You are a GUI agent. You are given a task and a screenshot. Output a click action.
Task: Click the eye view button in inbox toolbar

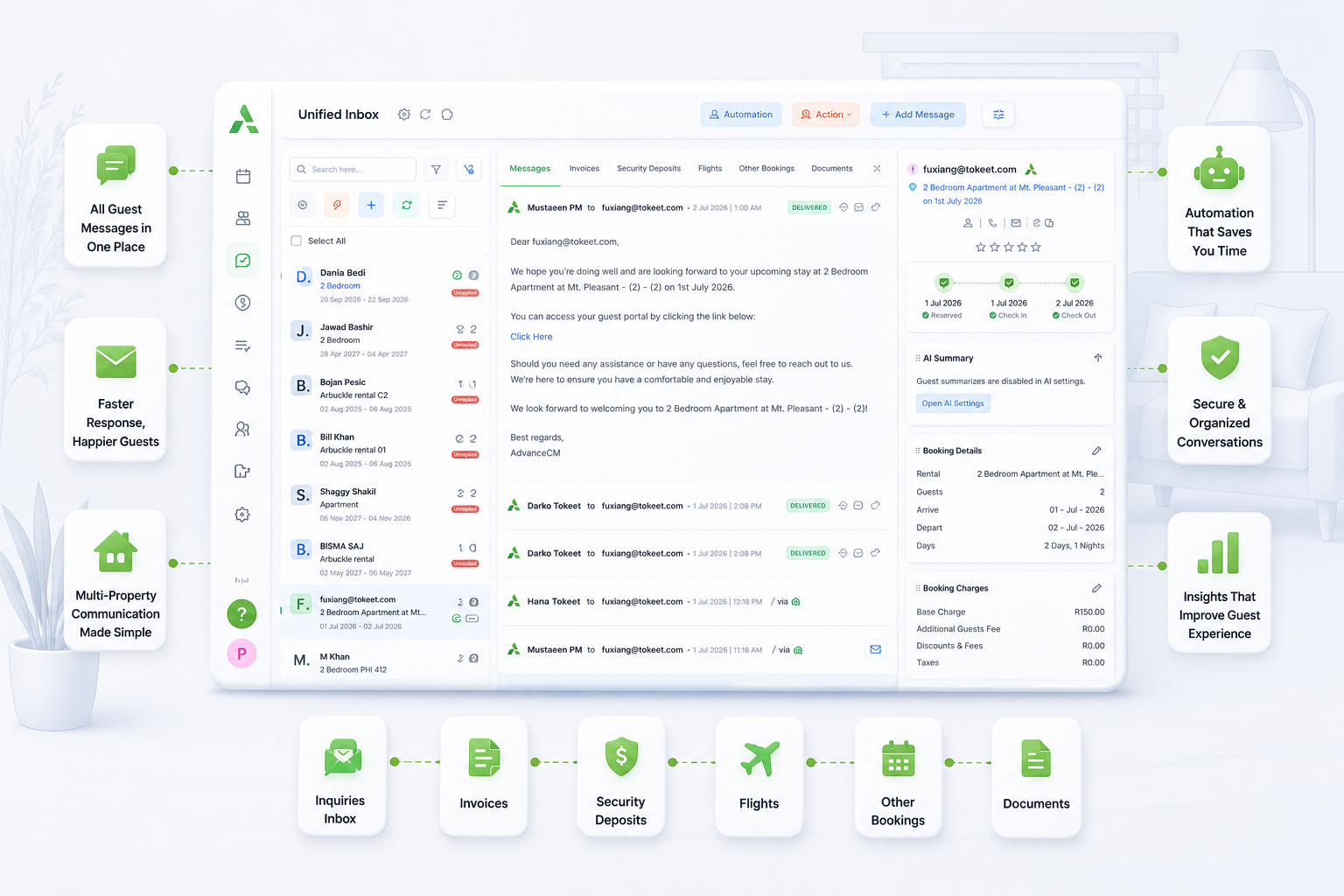[302, 205]
